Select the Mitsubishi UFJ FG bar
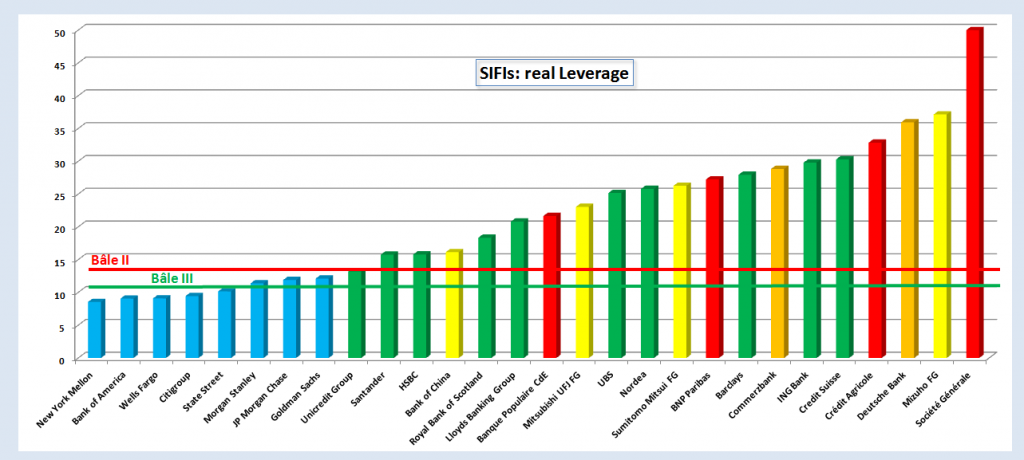 click(585, 281)
